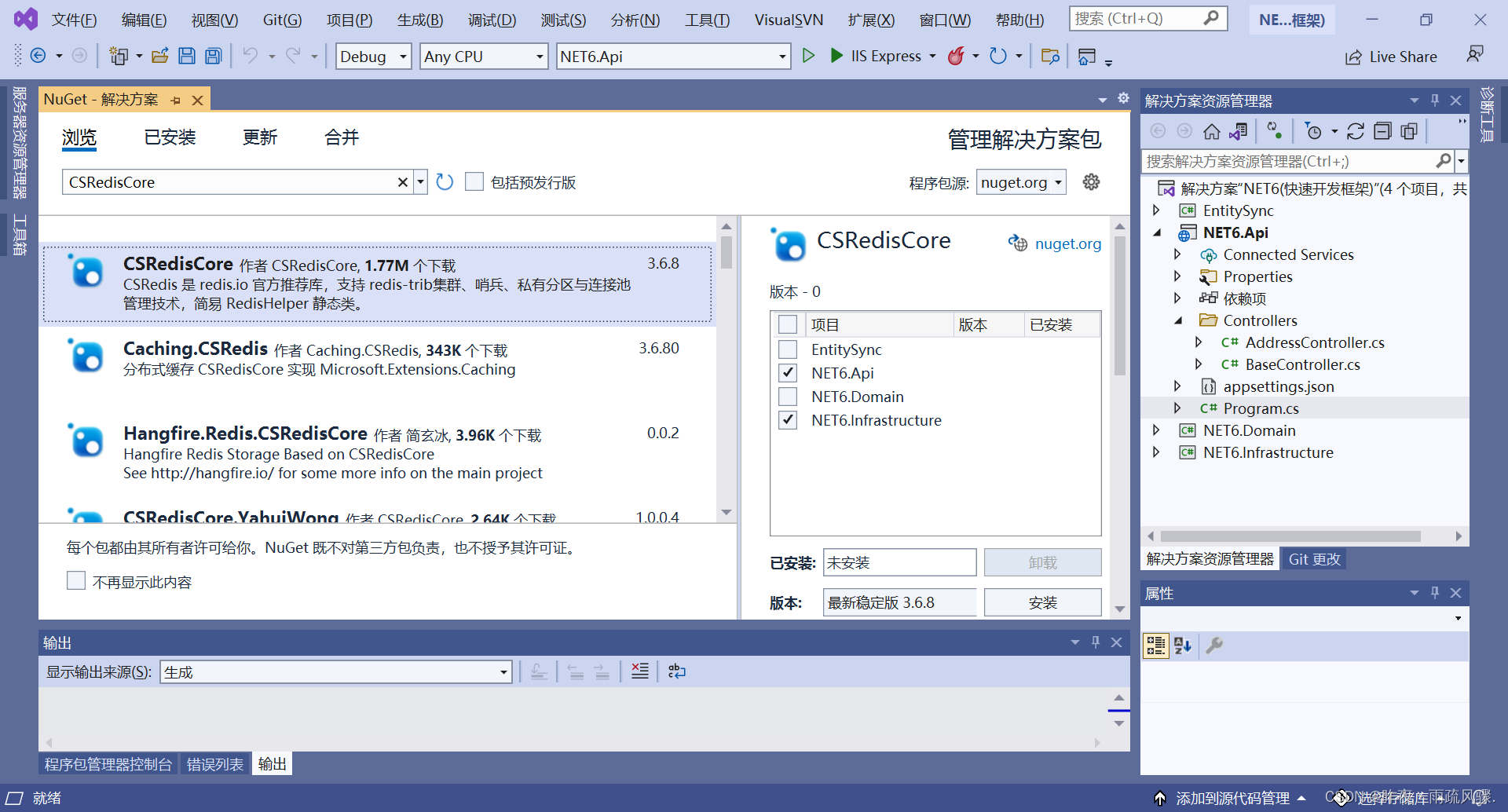The image size is (1508, 812).
Task: Open the Error List tab
Action: click(x=214, y=764)
